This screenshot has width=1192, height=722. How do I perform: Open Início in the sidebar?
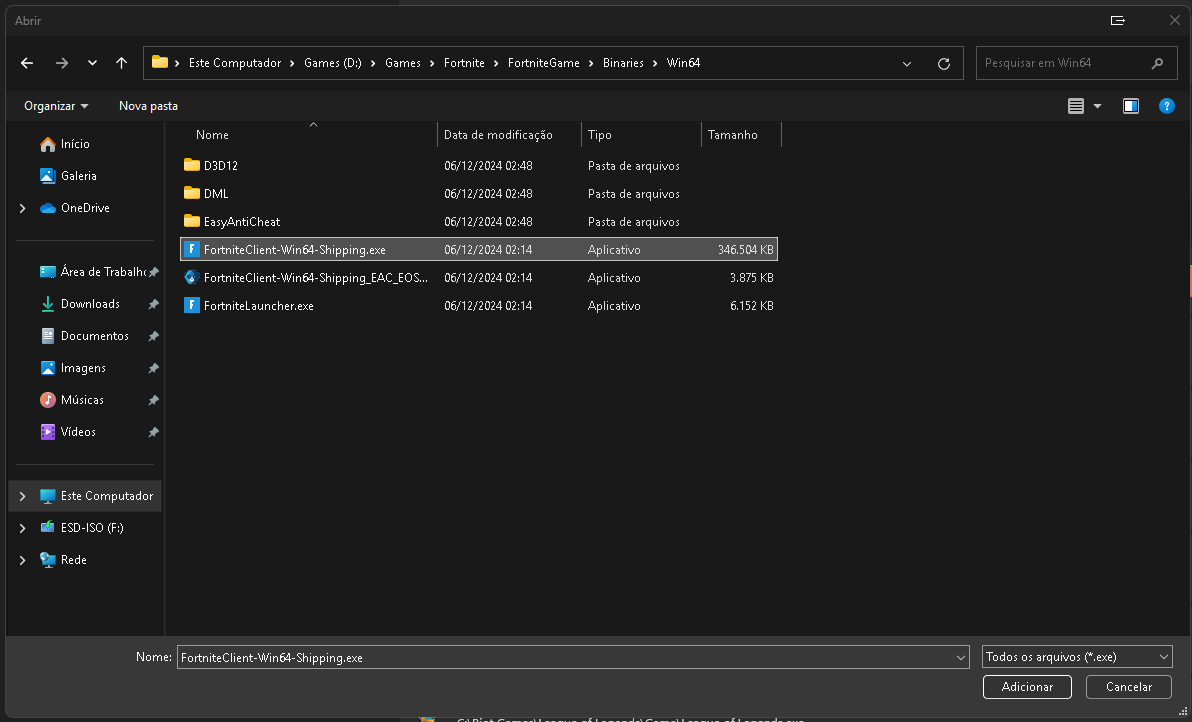point(75,144)
